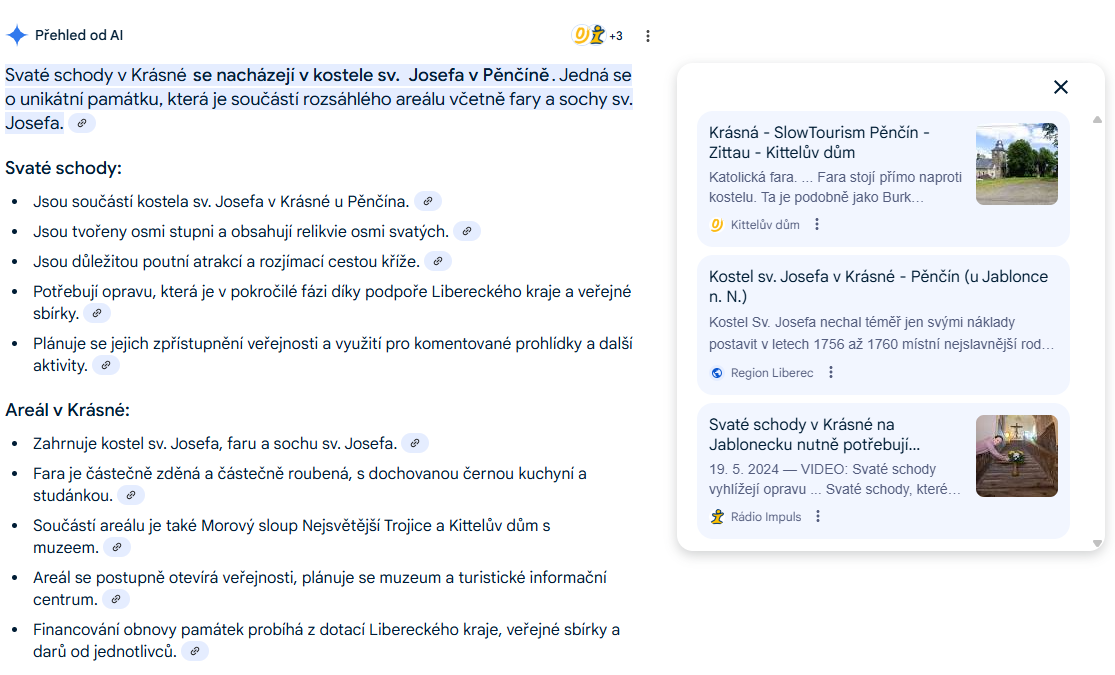Image resolution: width=1115 pixels, height=675 pixels.
Task: Click the 'Region Liberec' source name
Action: tap(772, 373)
